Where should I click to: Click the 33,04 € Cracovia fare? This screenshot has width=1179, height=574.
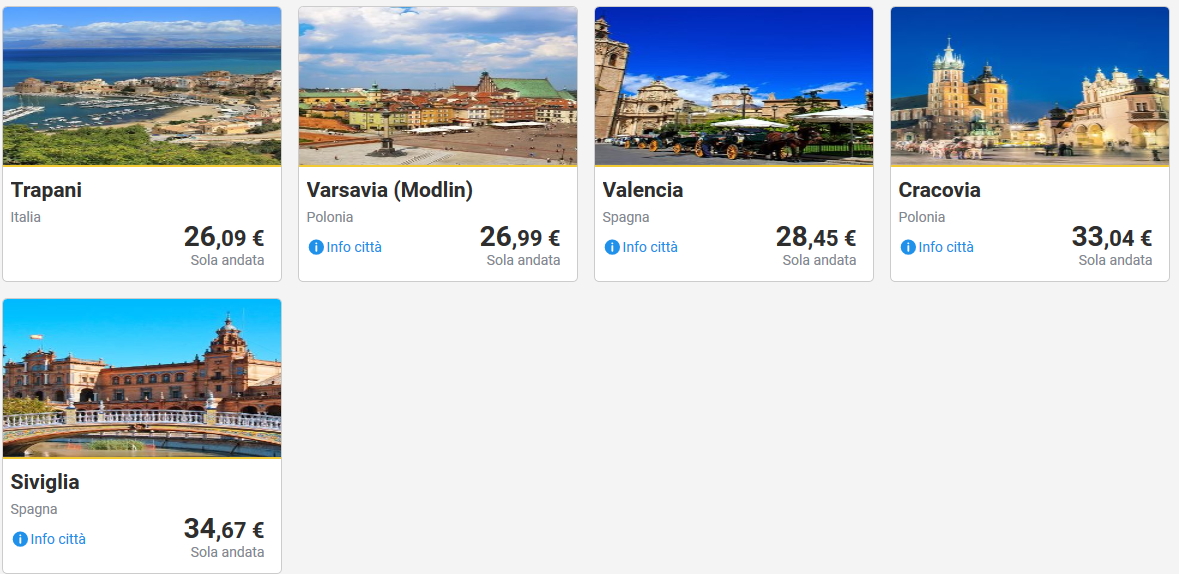point(1112,237)
